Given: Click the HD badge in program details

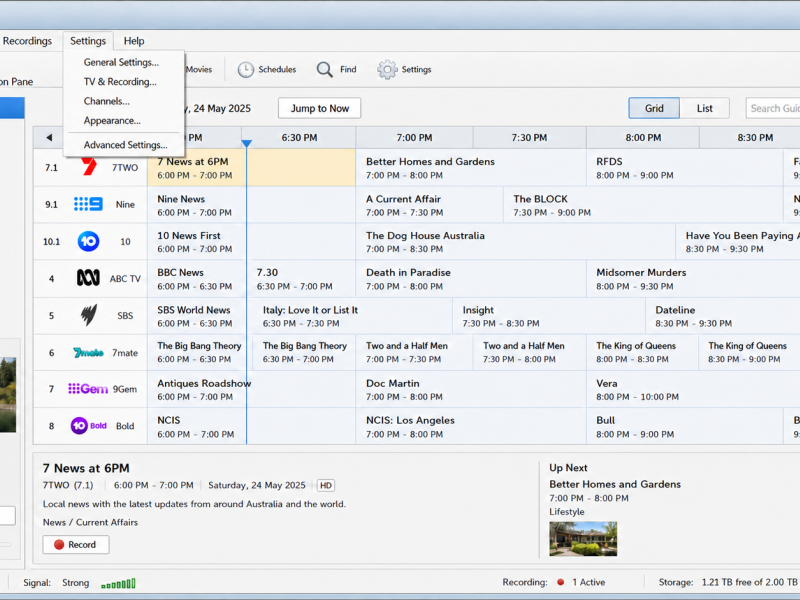Looking at the screenshot, I should pyautogui.click(x=326, y=485).
